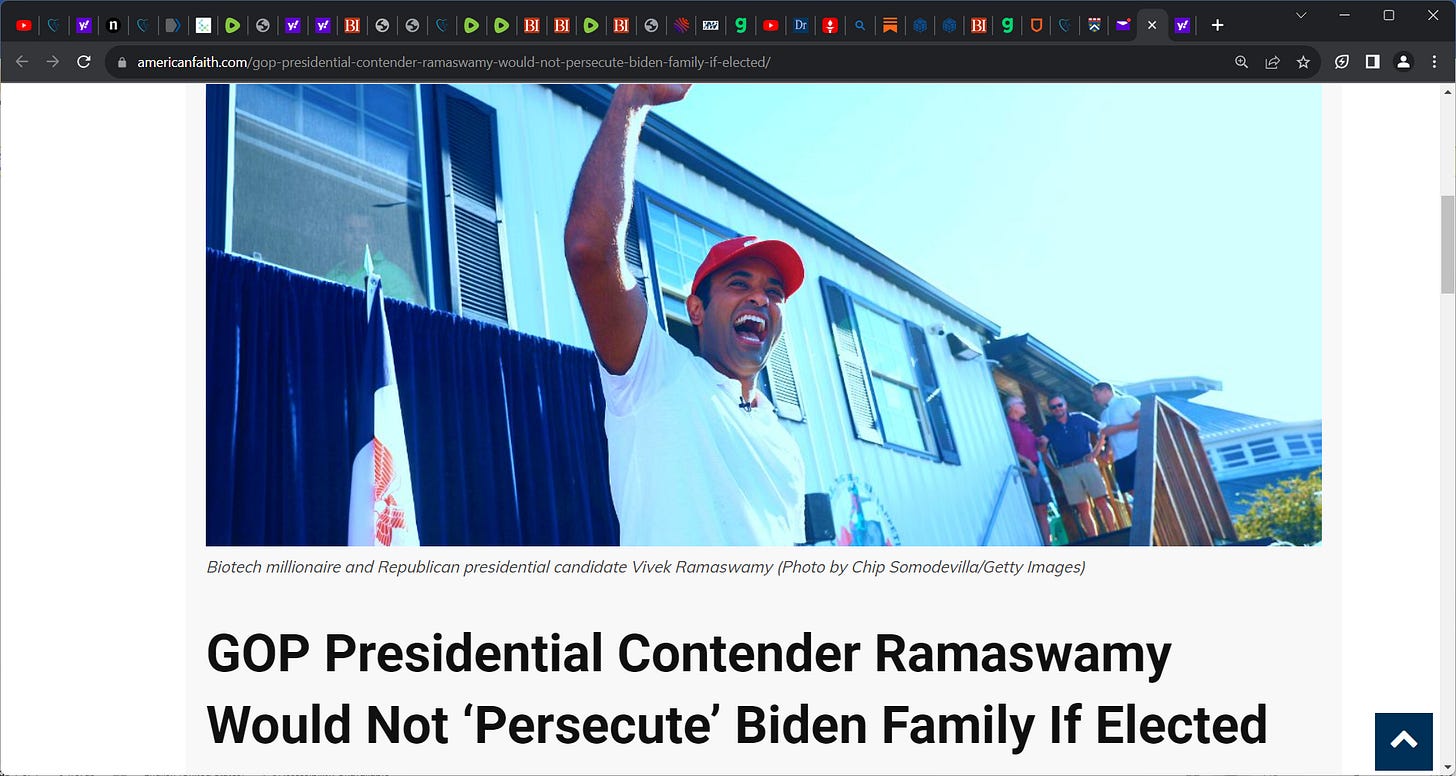Bookmark this page with the star icon

(x=1303, y=62)
